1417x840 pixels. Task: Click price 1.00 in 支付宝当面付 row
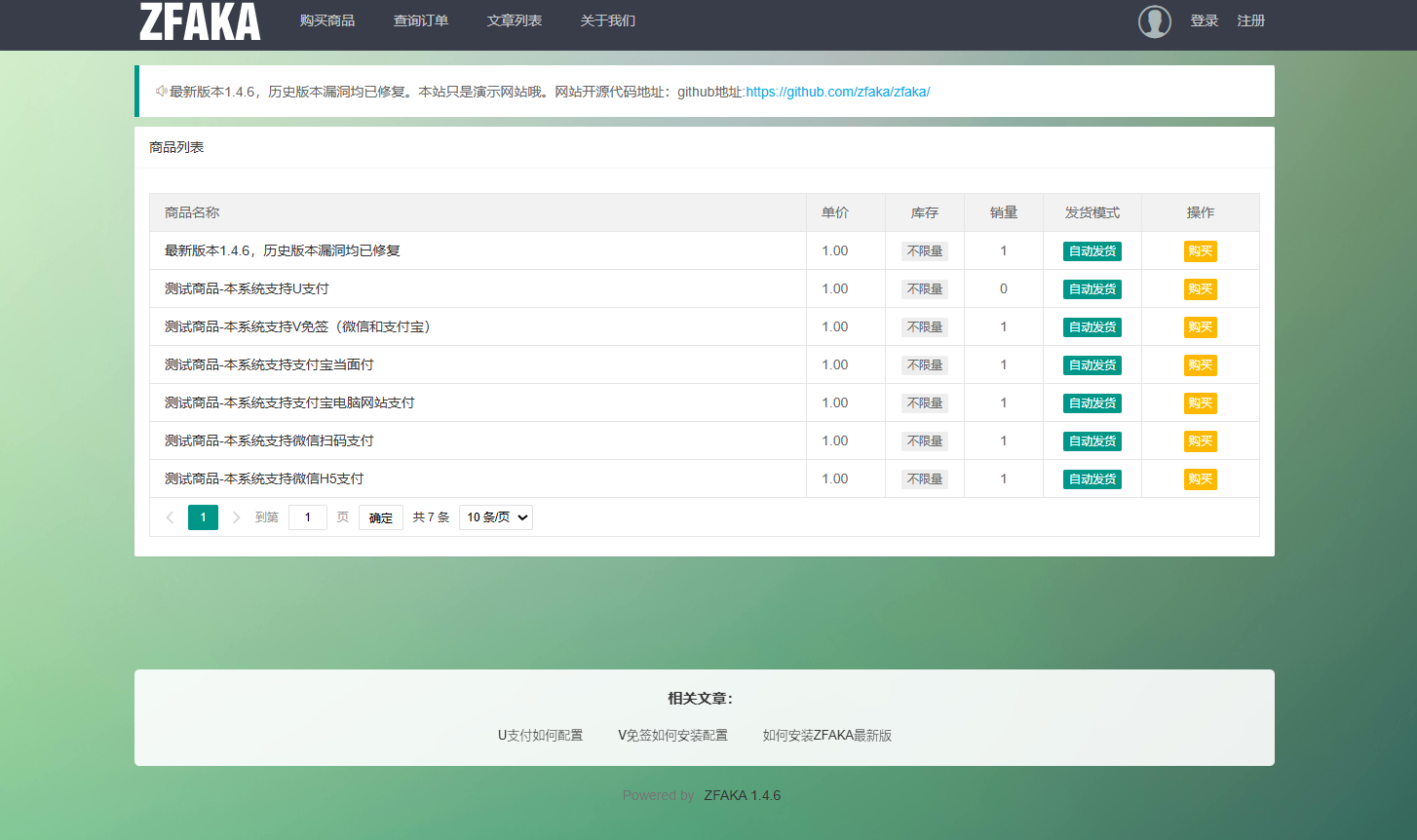pyautogui.click(x=835, y=364)
